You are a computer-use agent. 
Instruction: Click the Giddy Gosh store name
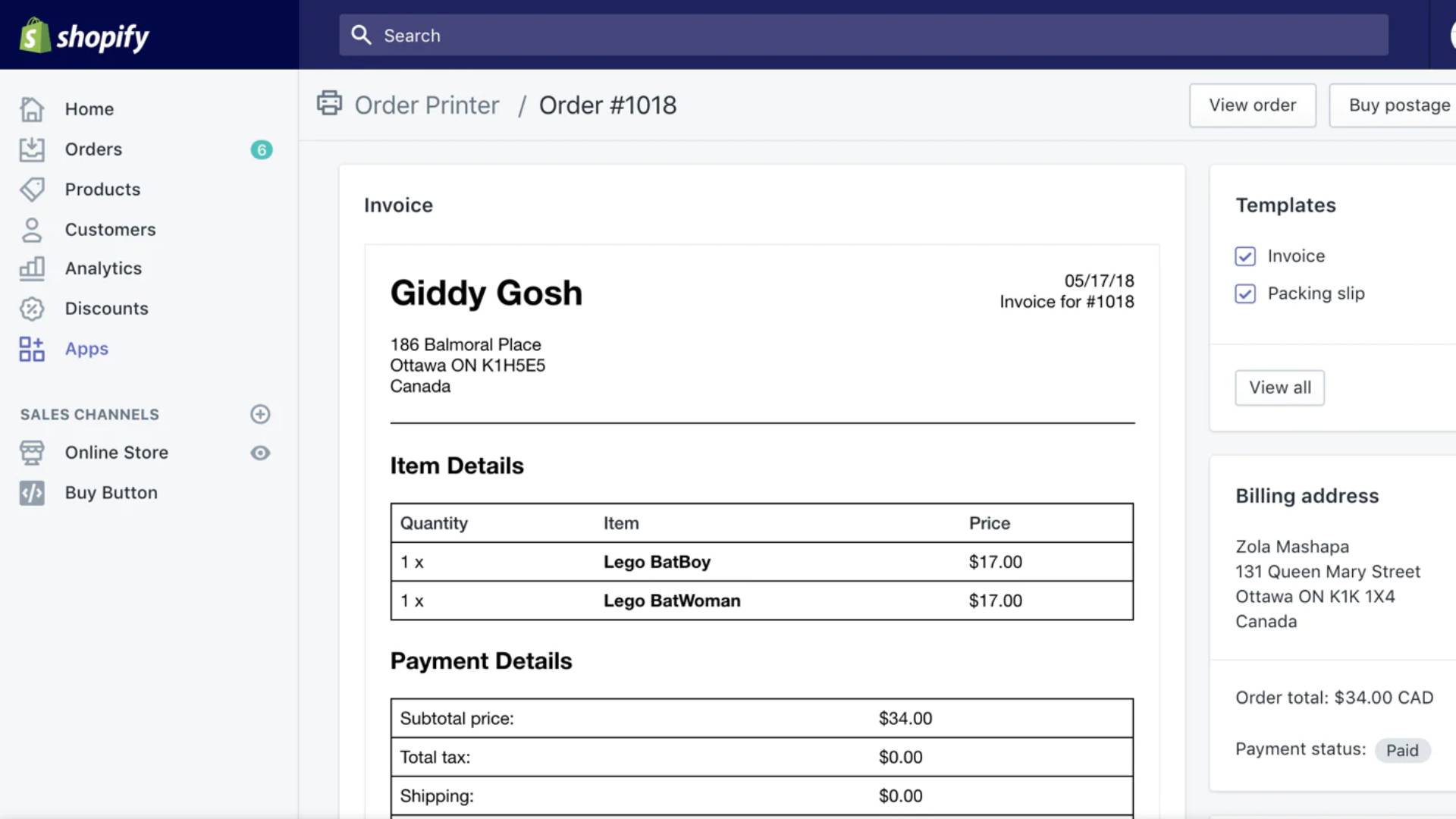(x=486, y=293)
